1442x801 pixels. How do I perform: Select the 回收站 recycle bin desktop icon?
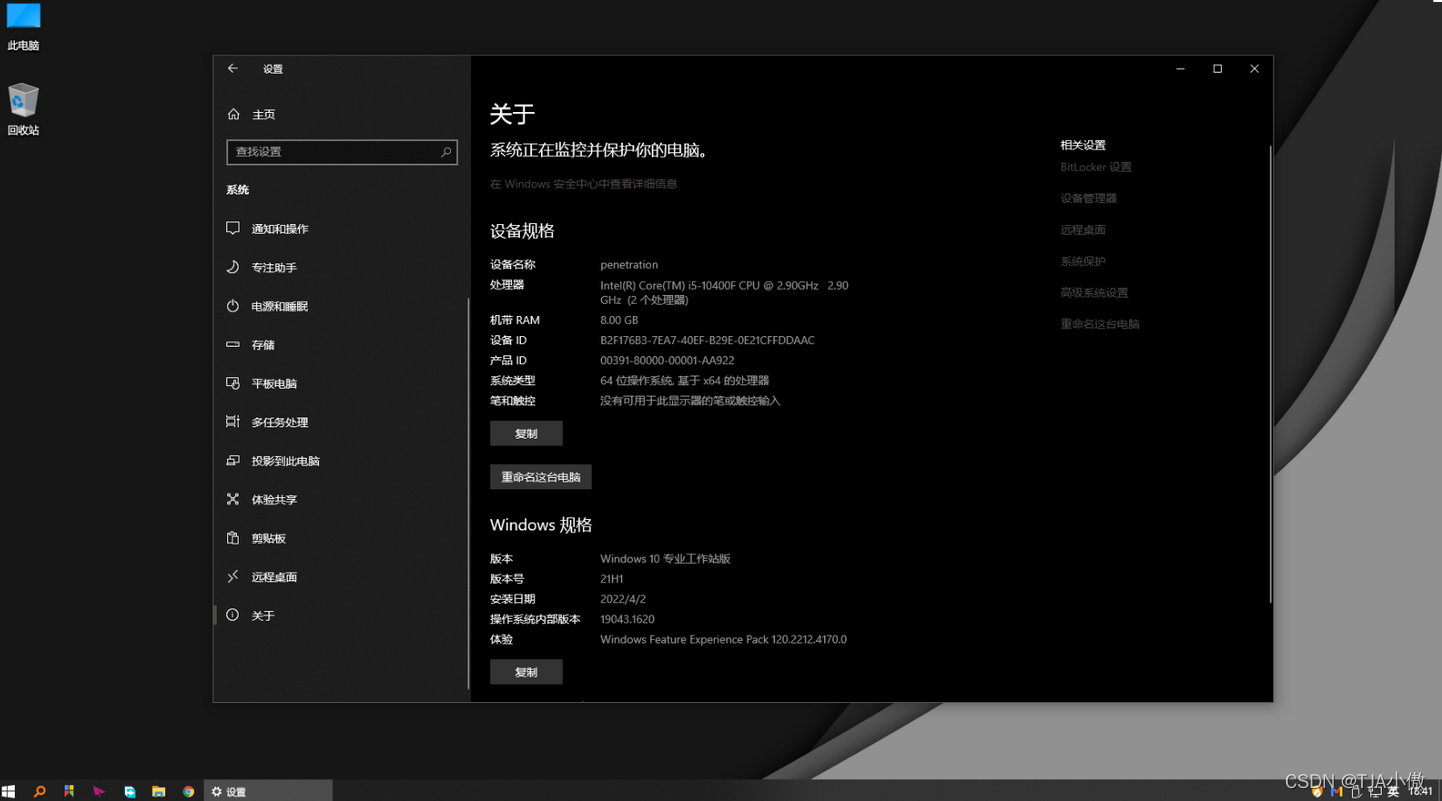23,110
